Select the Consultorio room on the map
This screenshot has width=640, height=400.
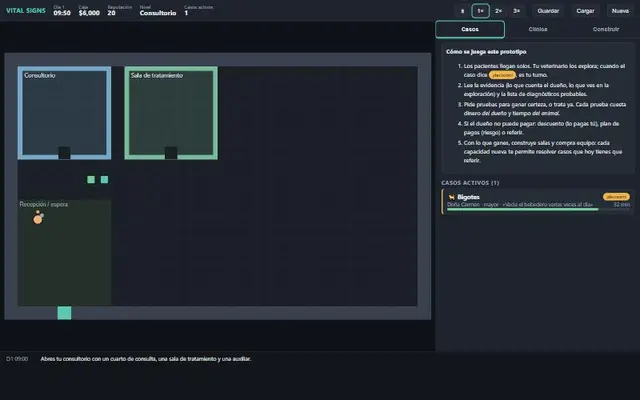coord(64,113)
